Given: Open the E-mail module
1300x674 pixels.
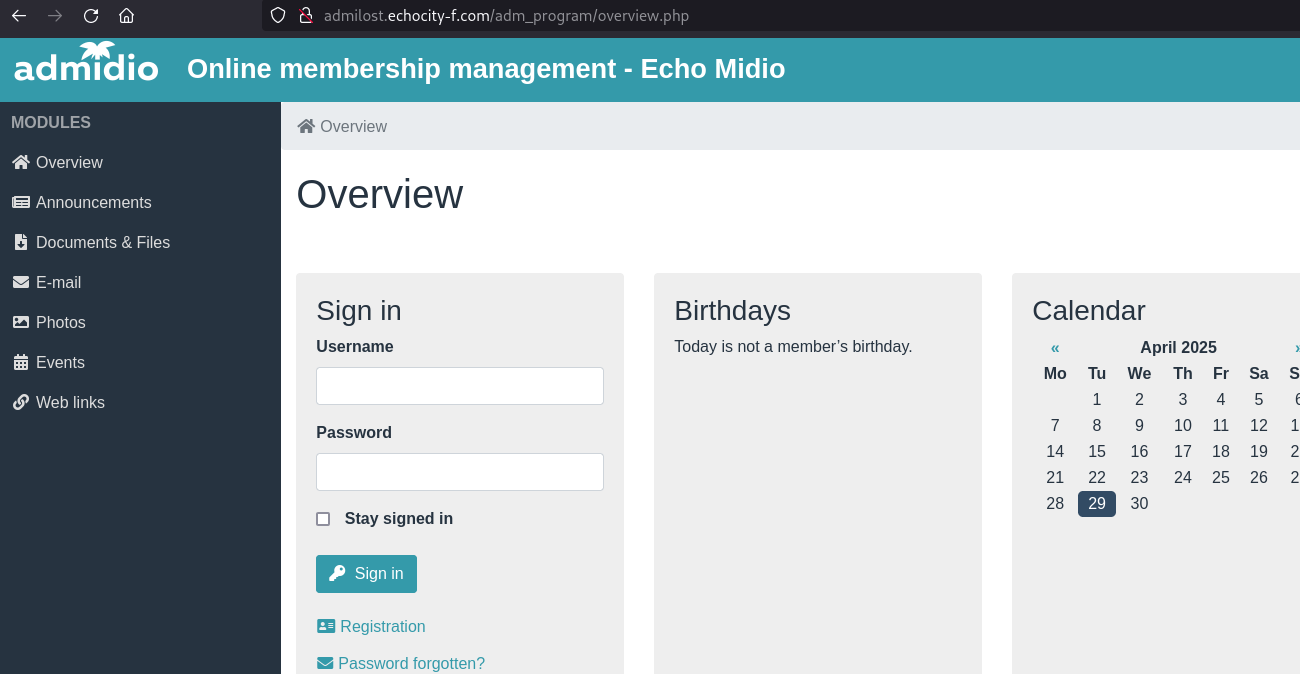Looking at the screenshot, I should (47, 282).
